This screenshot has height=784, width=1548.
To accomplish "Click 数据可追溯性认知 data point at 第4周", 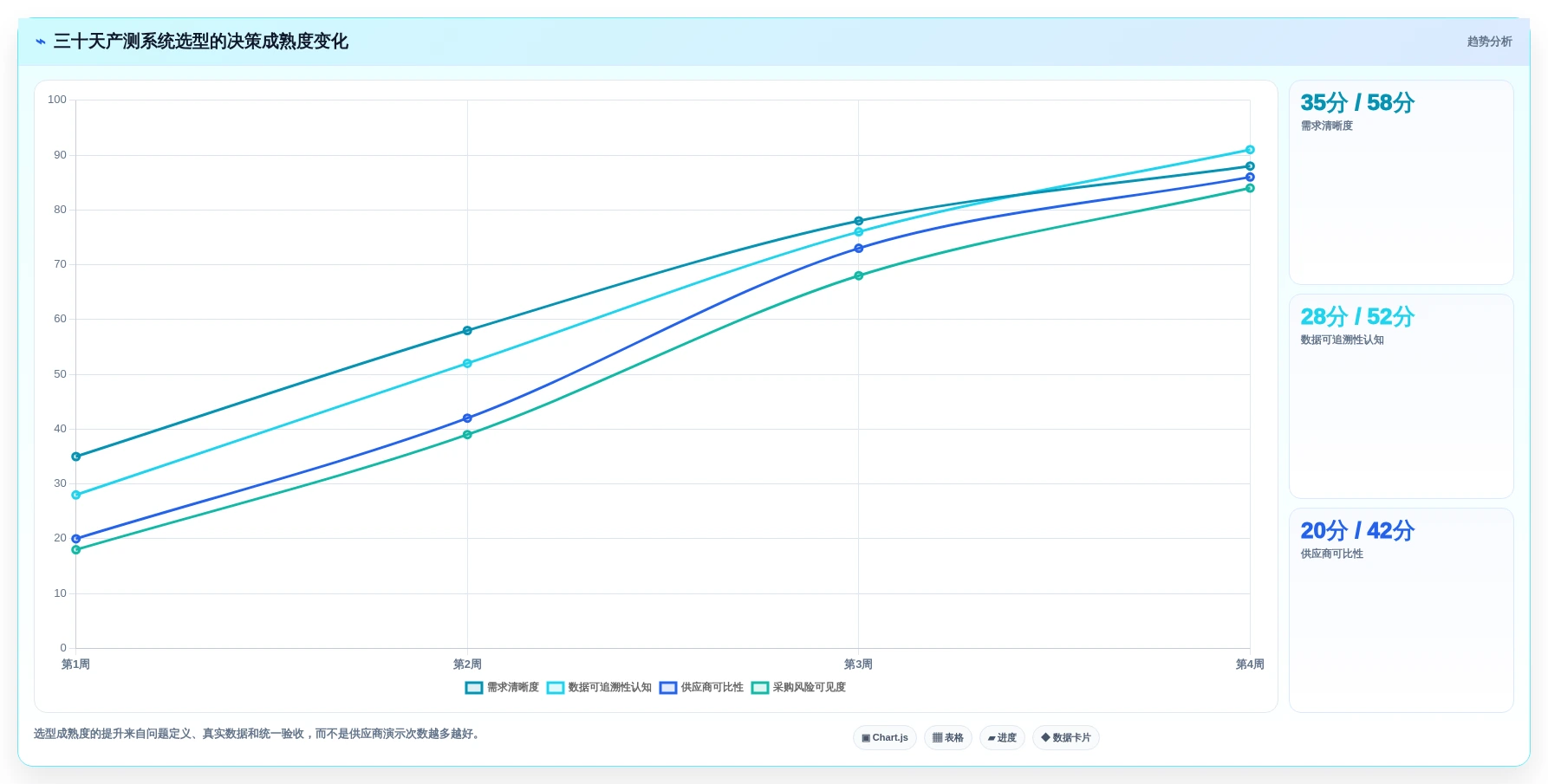I will 1250,150.
